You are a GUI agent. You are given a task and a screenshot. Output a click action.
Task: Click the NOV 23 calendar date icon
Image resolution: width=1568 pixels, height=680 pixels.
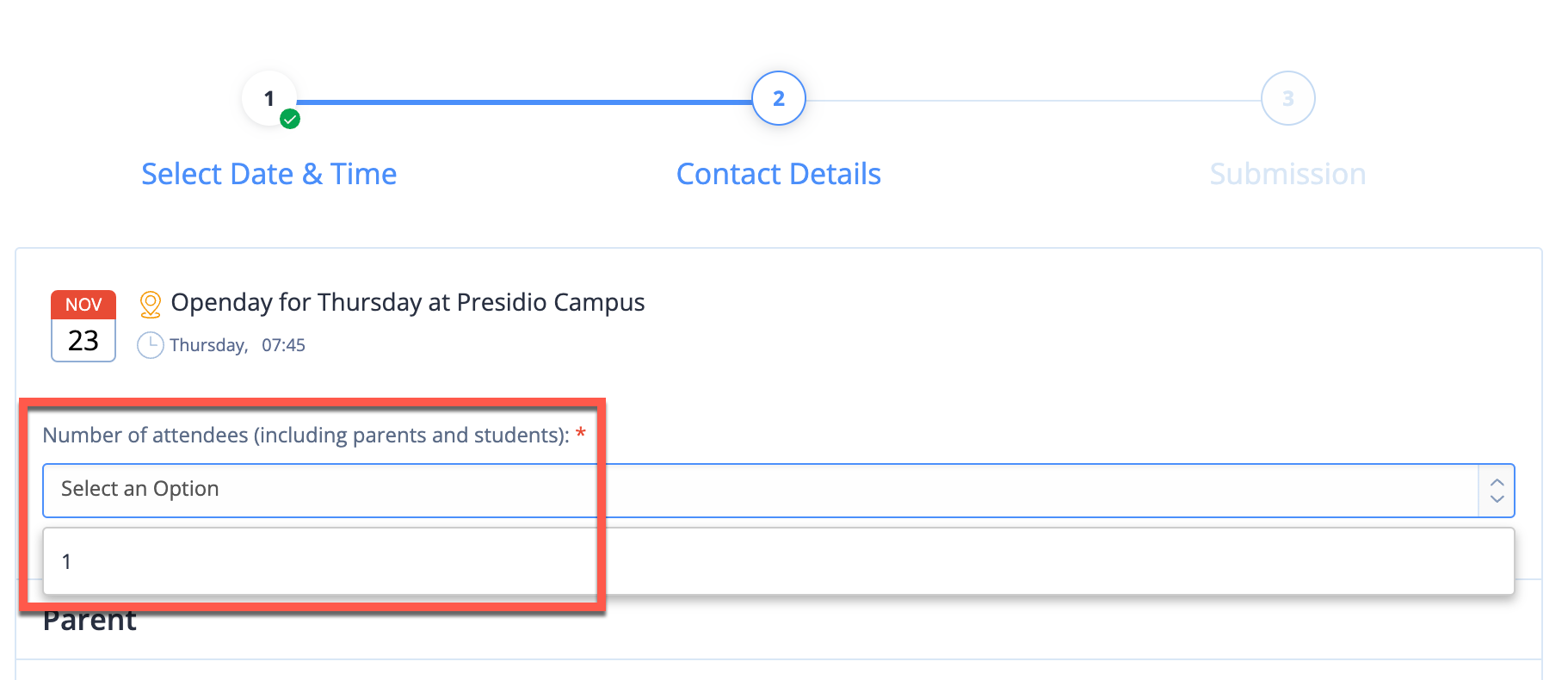[x=83, y=326]
